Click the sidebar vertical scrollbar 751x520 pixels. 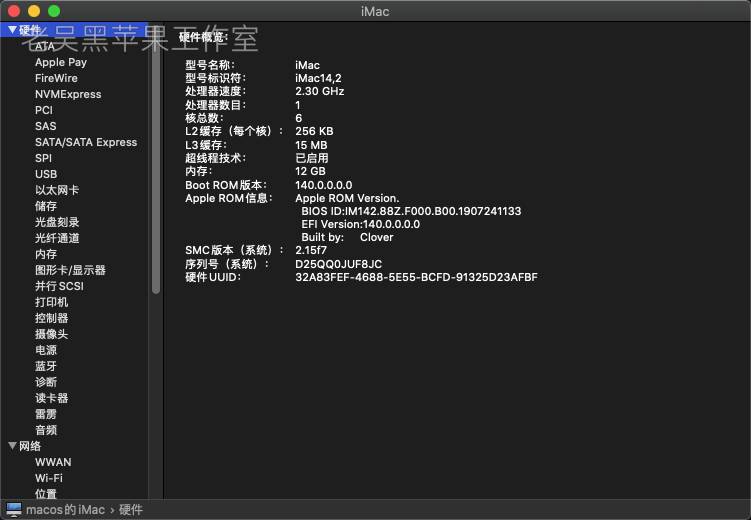point(156,158)
